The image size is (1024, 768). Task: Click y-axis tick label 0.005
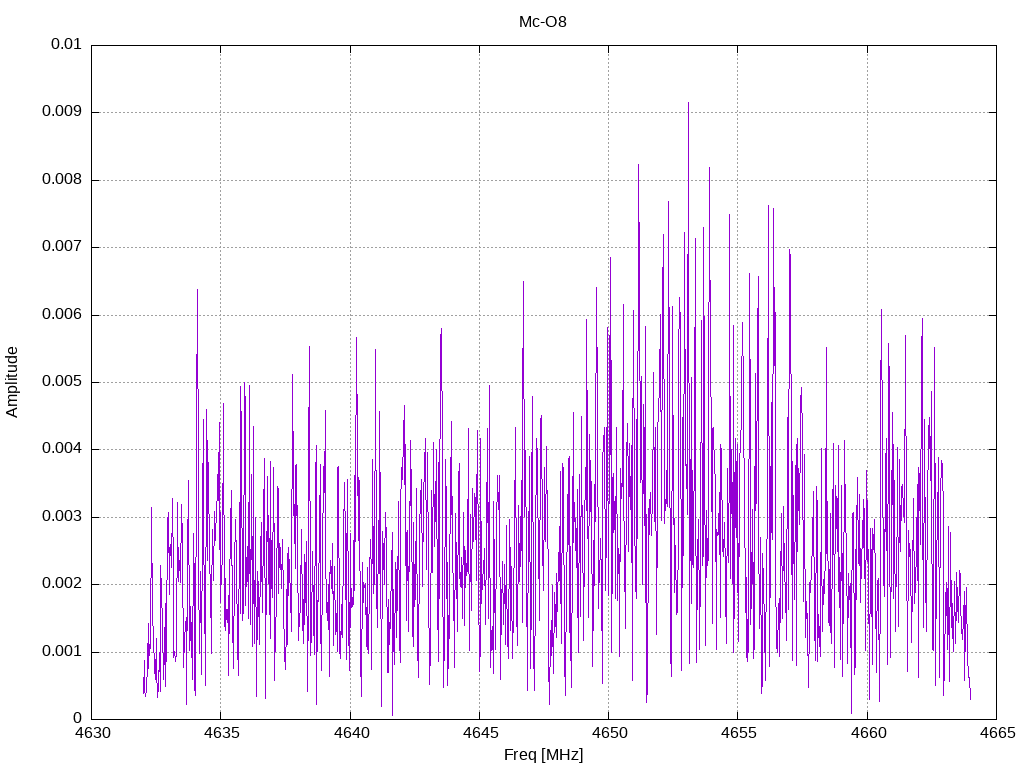point(62,382)
